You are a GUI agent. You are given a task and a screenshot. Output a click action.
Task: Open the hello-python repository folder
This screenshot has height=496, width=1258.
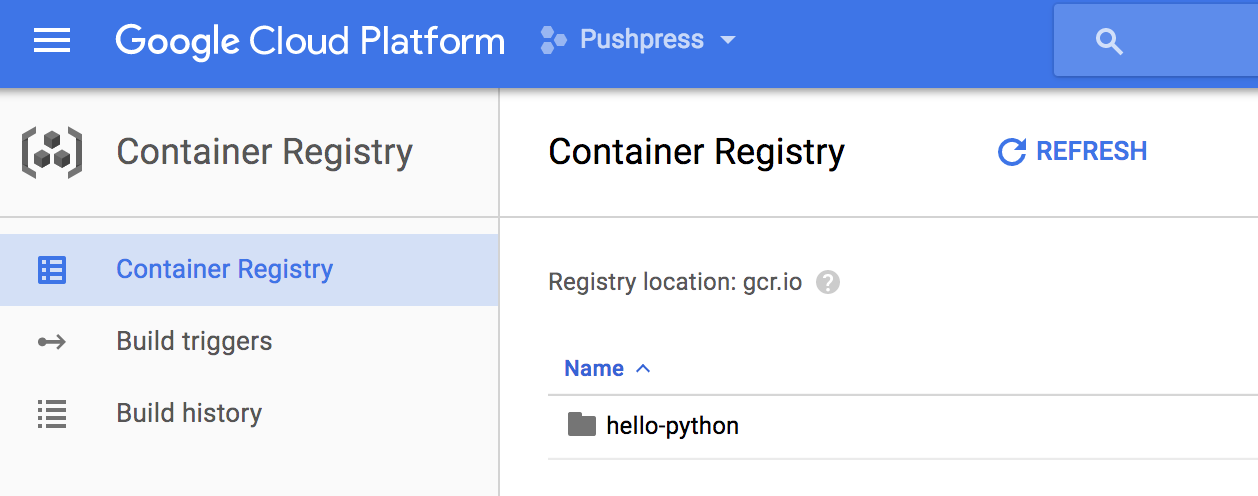coord(671,426)
